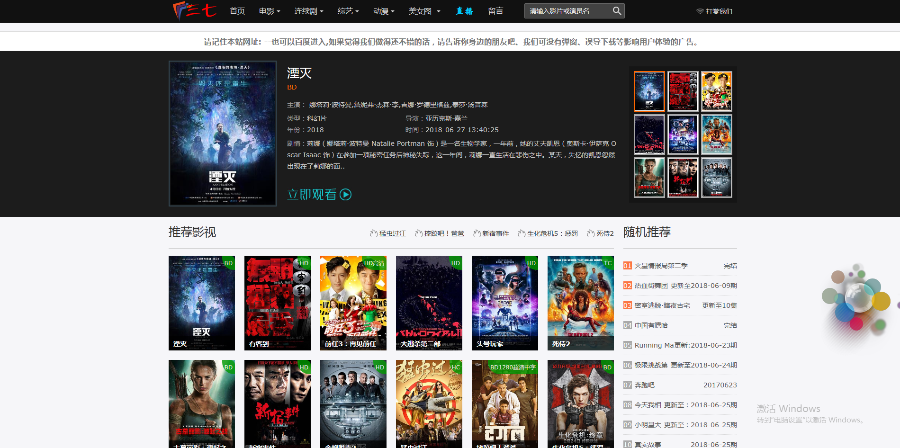This screenshot has height=448, width=900.
Task: Click thumbs-up icon before 死侍2 hot link
Action: pyautogui.click(x=591, y=233)
